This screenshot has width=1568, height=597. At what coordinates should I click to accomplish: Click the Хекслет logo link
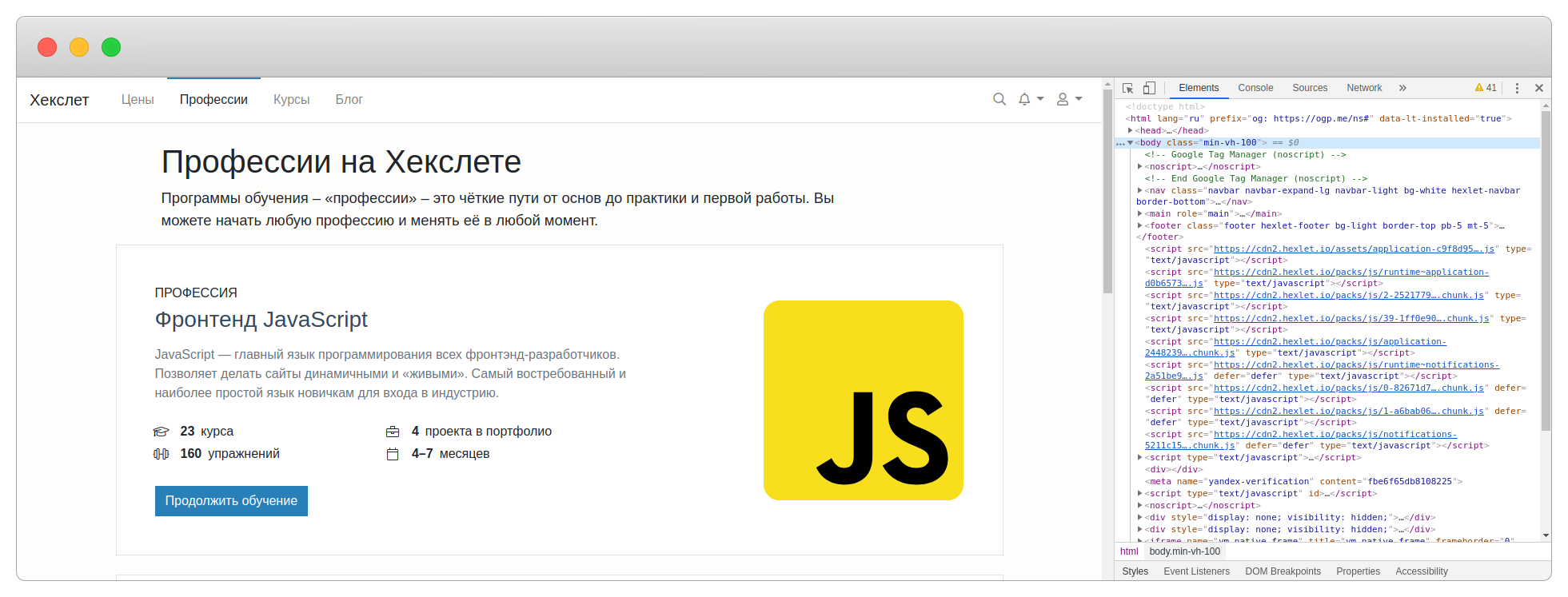pyautogui.click(x=59, y=100)
